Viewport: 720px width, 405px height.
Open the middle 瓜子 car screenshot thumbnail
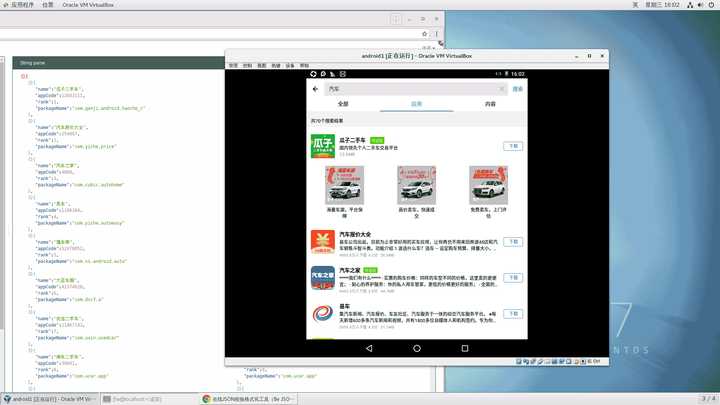click(x=416, y=186)
